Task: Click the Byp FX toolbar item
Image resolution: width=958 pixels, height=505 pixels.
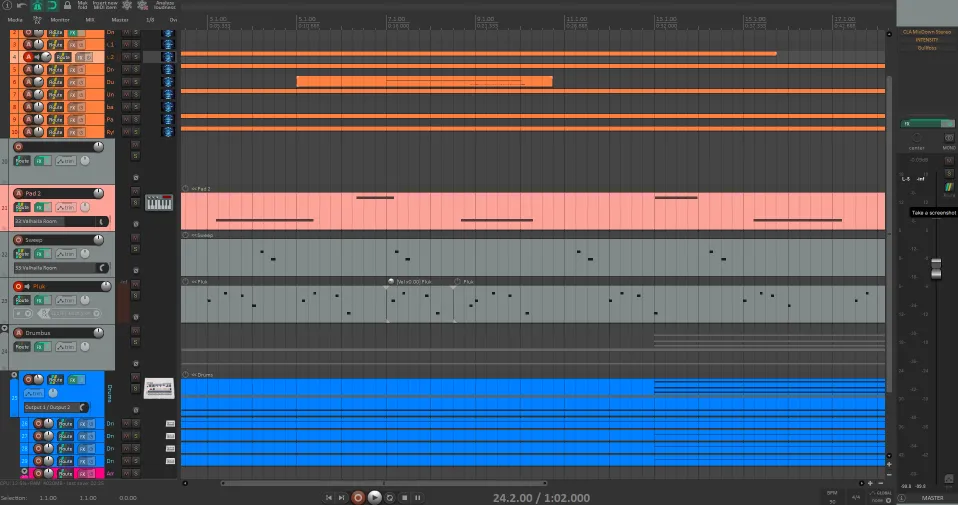Action: [37, 20]
